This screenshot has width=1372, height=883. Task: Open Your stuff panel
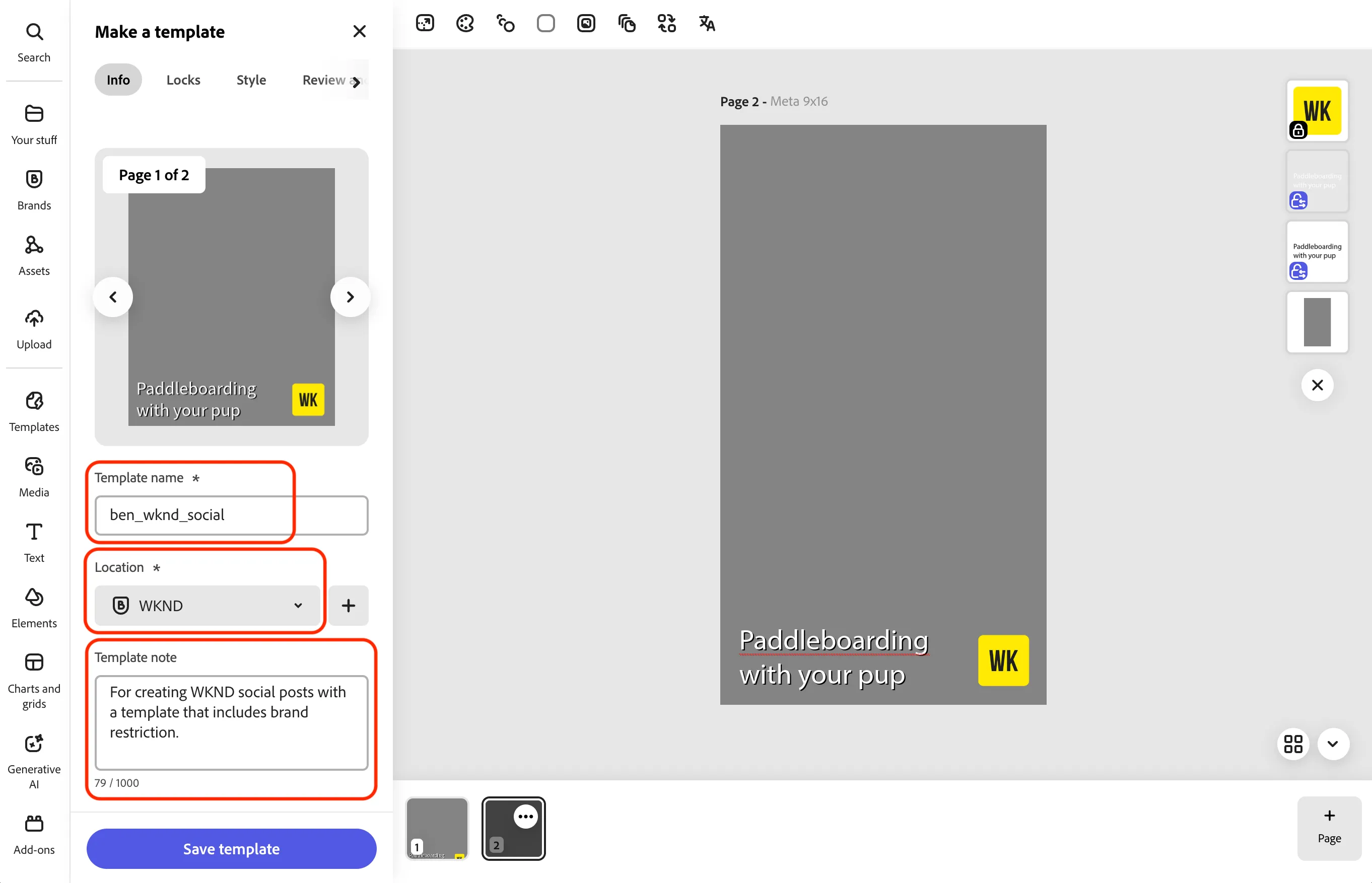(34, 124)
